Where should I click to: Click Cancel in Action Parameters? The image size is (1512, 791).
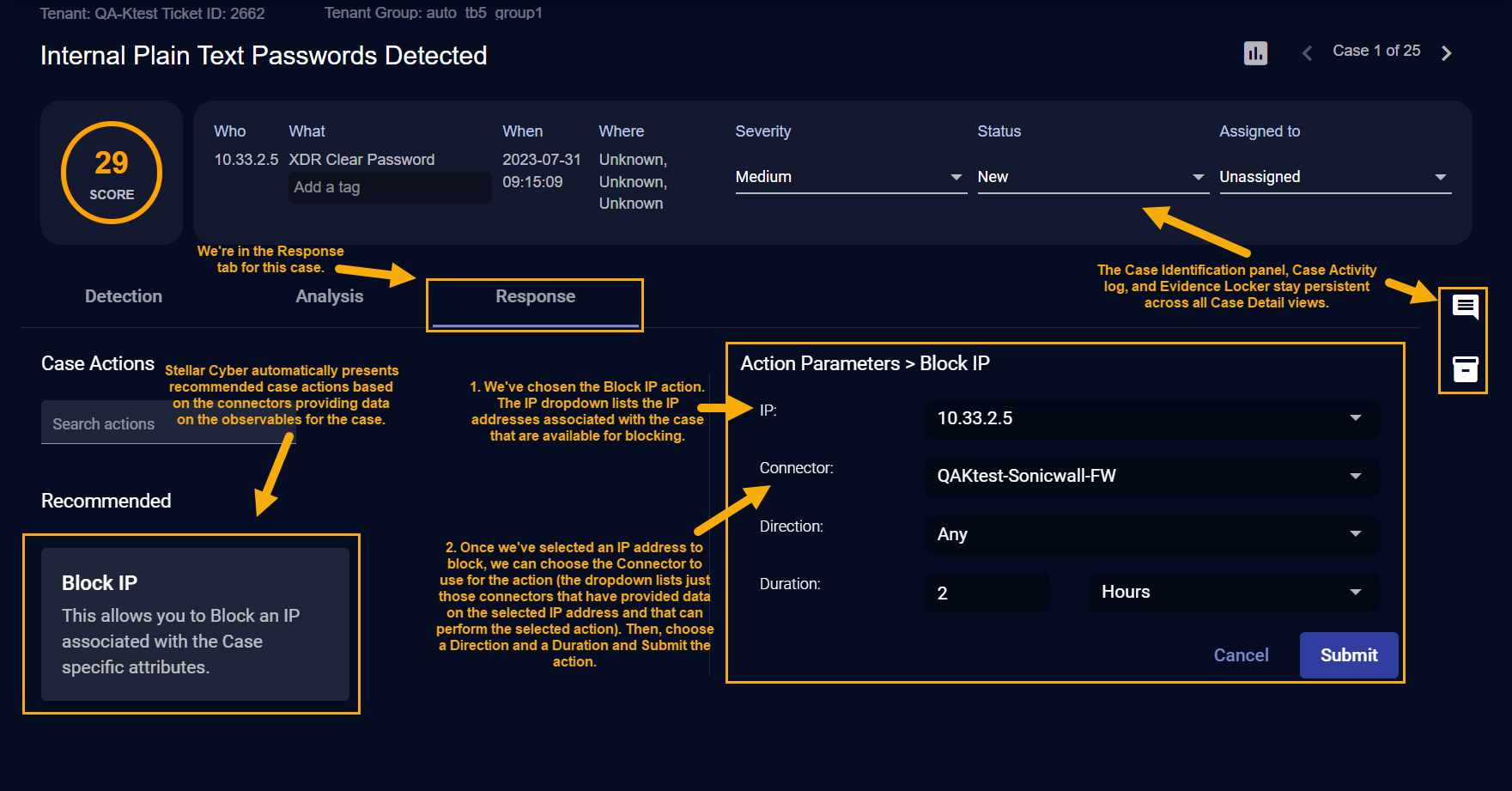coord(1241,655)
